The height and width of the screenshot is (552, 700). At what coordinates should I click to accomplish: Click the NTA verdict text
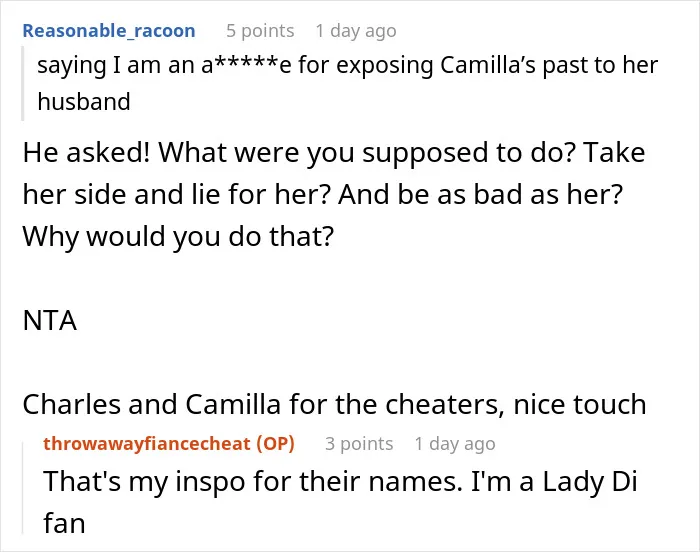50,321
